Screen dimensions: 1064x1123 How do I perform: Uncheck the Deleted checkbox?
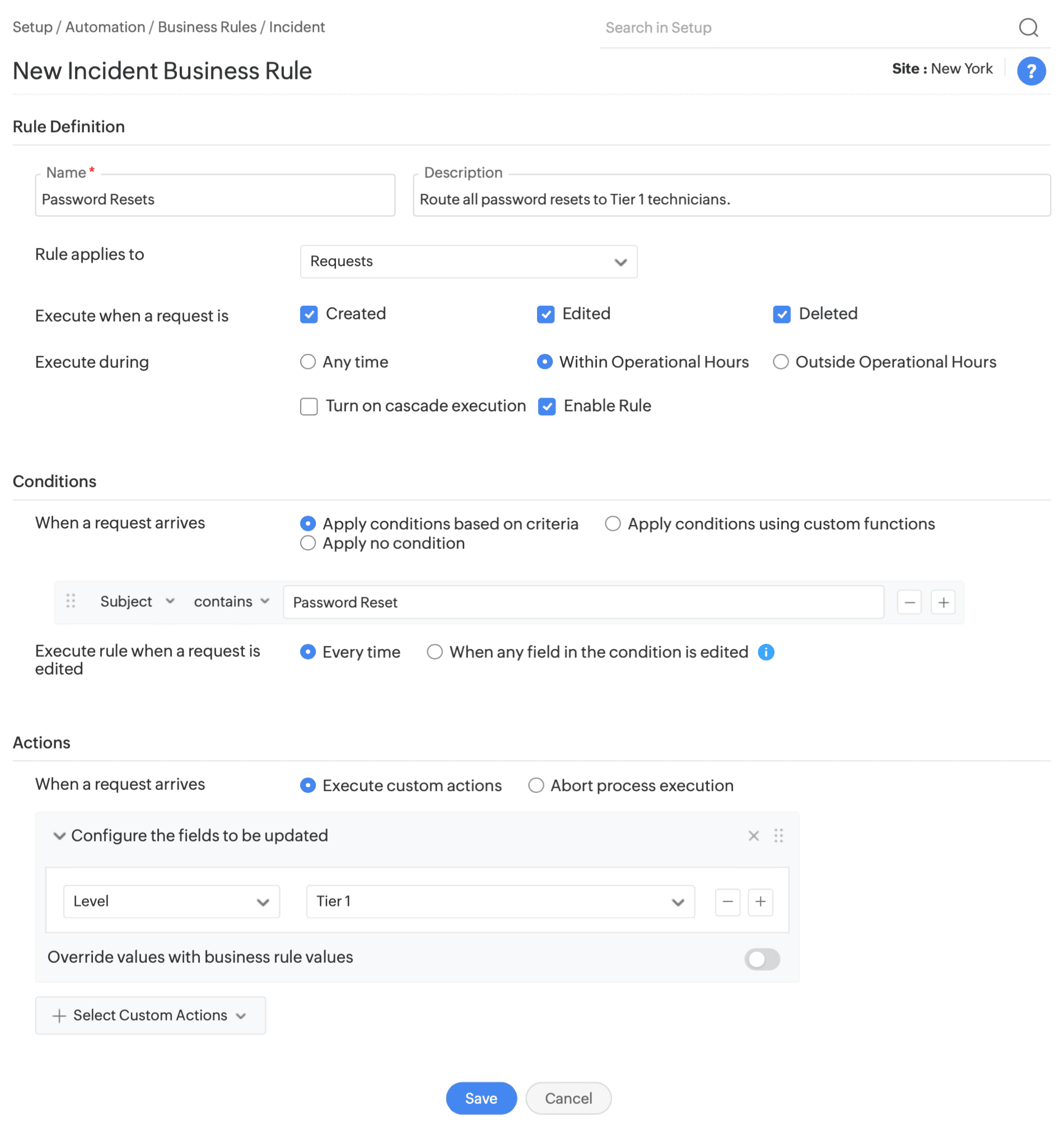(x=782, y=314)
